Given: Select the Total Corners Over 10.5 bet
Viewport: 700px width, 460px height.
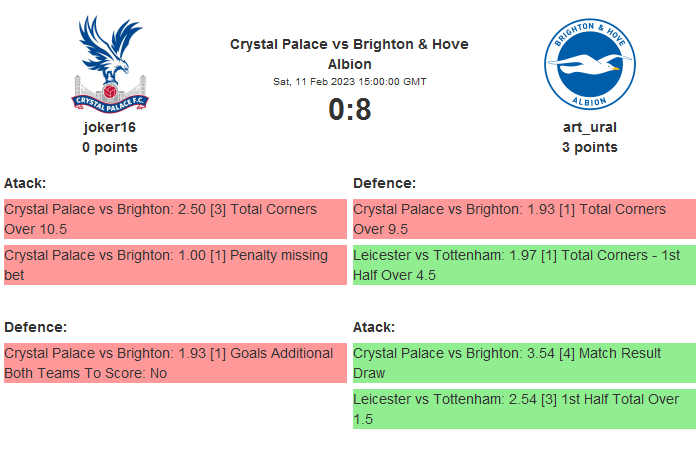Looking at the screenshot, I should 175,219.
